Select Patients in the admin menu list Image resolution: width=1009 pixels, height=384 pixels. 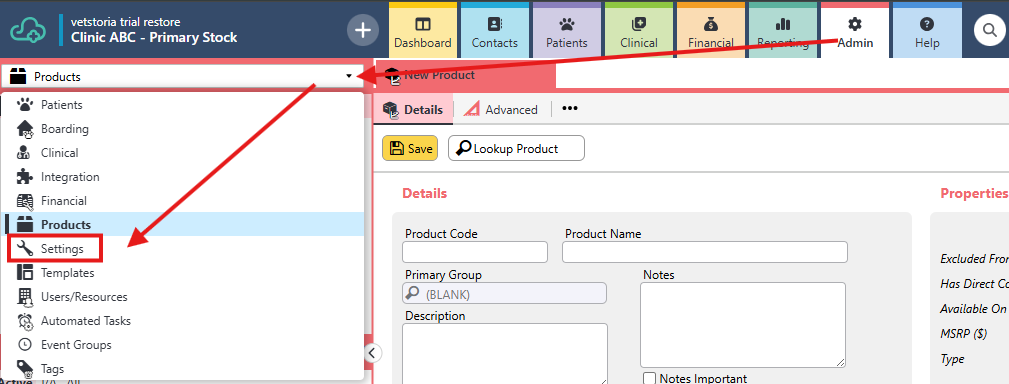point(183,105)
